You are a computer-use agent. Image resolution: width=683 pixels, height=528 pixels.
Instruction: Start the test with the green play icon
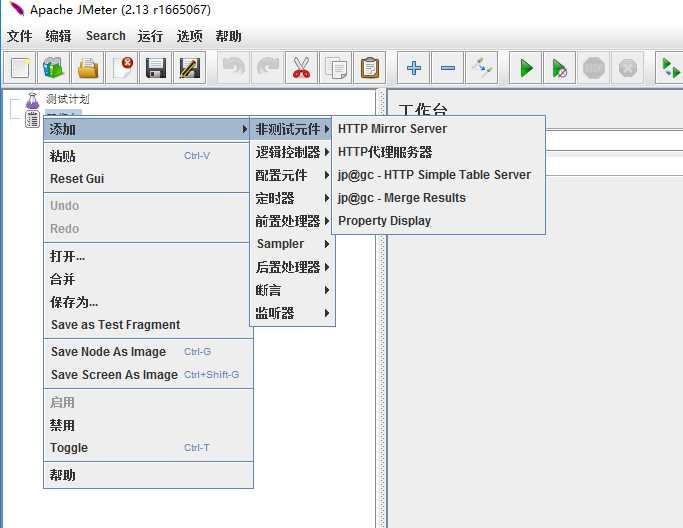pyautogui.click(x=525, y=68)
